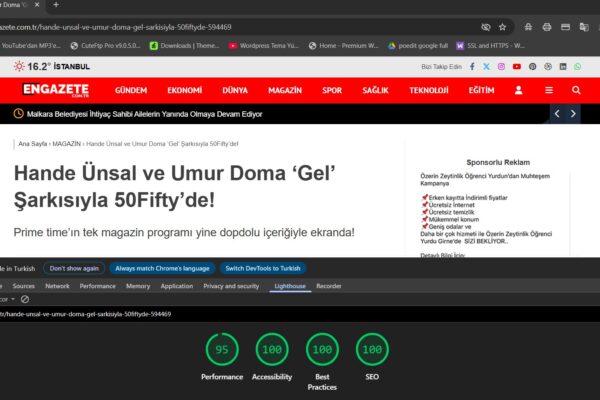Open the hamburger menu in the navbar
Screen dimensions: 600x400
point(548,90)
